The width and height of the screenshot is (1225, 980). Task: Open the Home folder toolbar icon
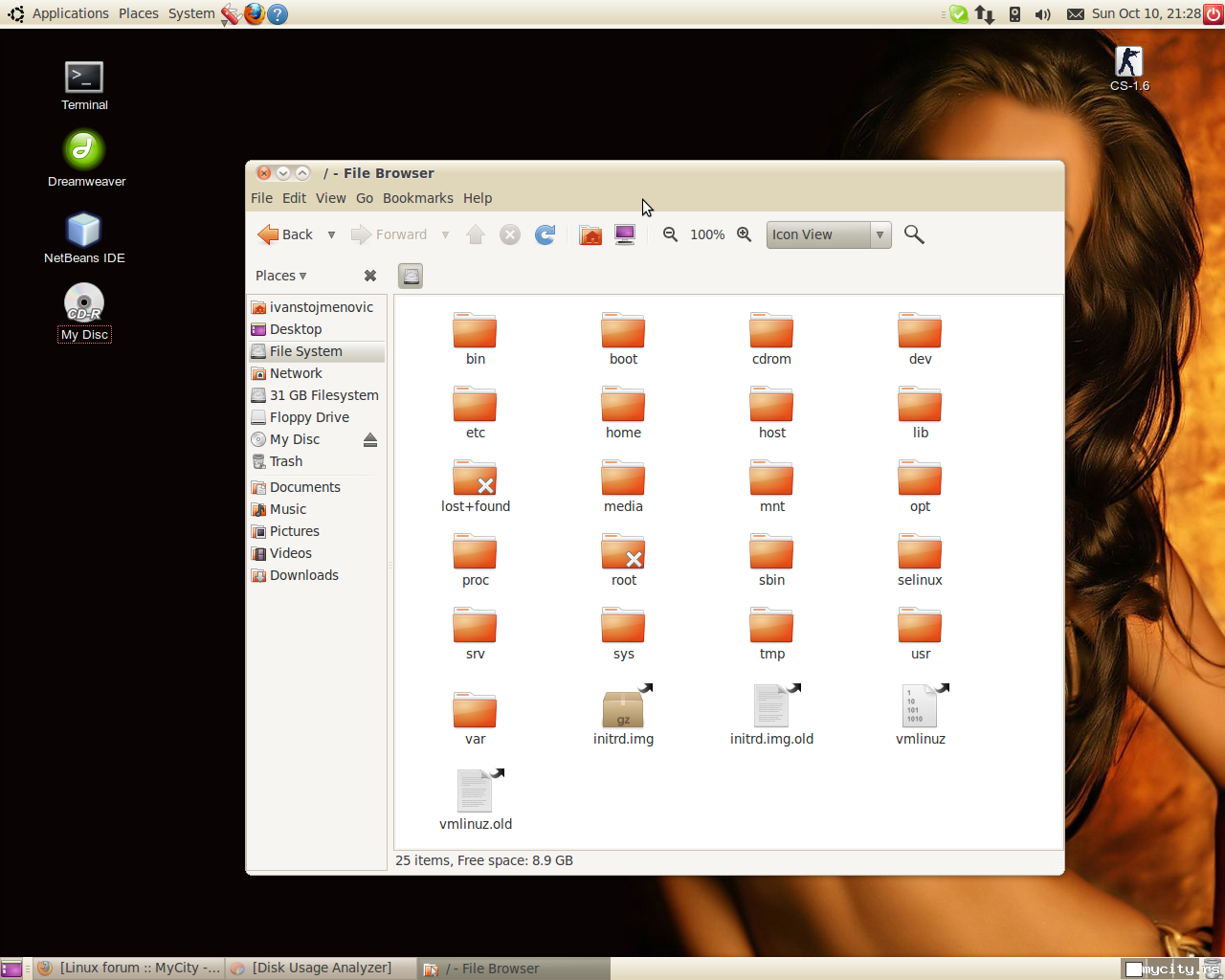click(x=590, y=234)
